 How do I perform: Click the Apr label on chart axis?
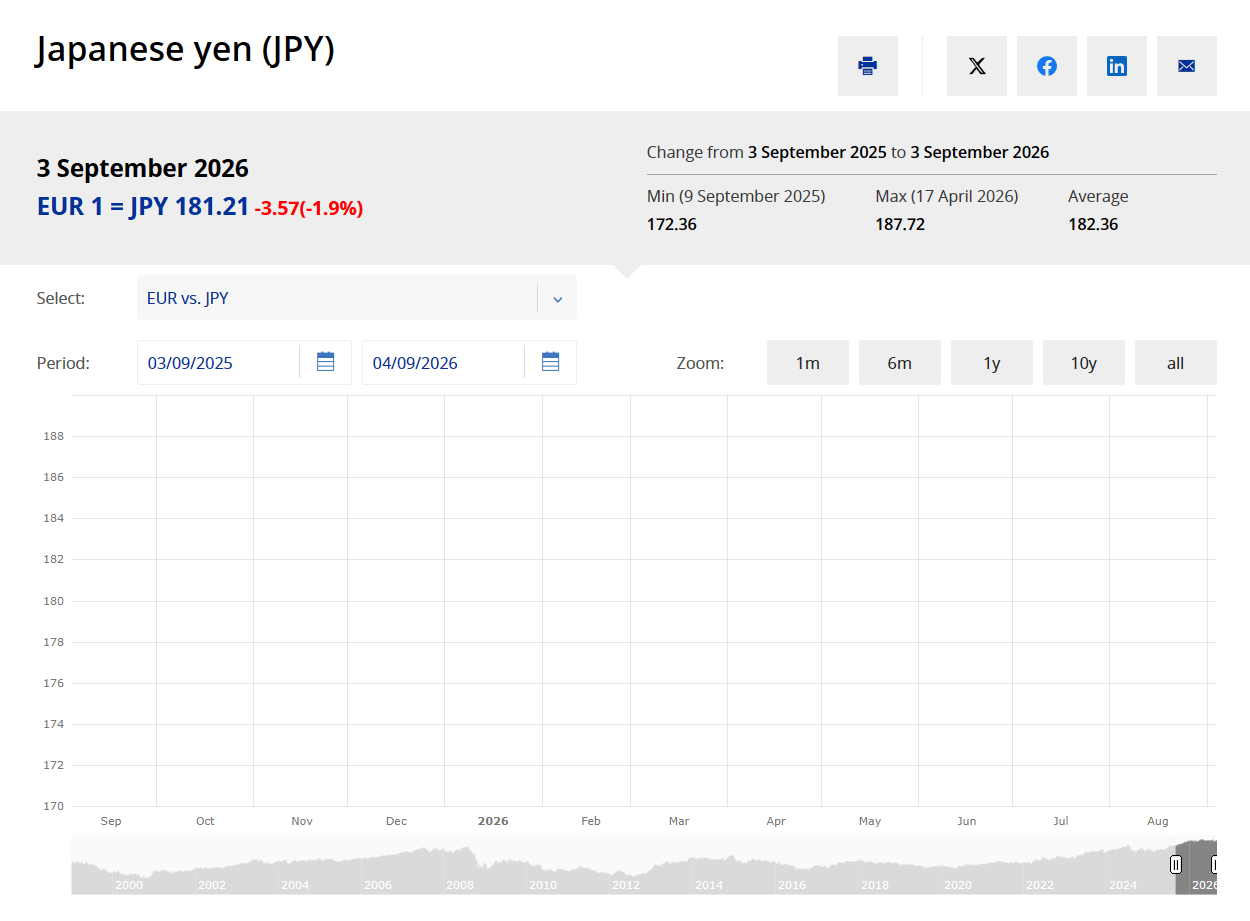tap(776, 821)
